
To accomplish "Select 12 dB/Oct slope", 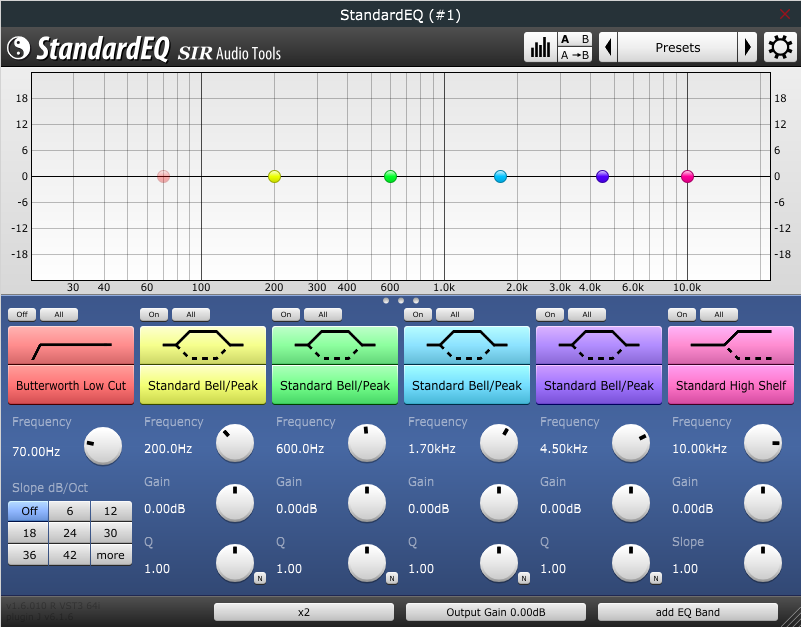I will tap(111, 510).
